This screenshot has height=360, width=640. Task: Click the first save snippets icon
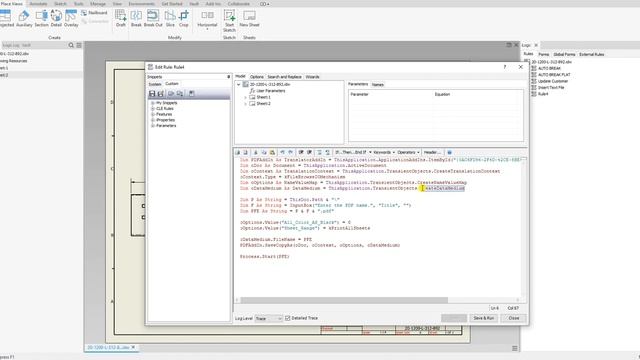pos(152,94)
